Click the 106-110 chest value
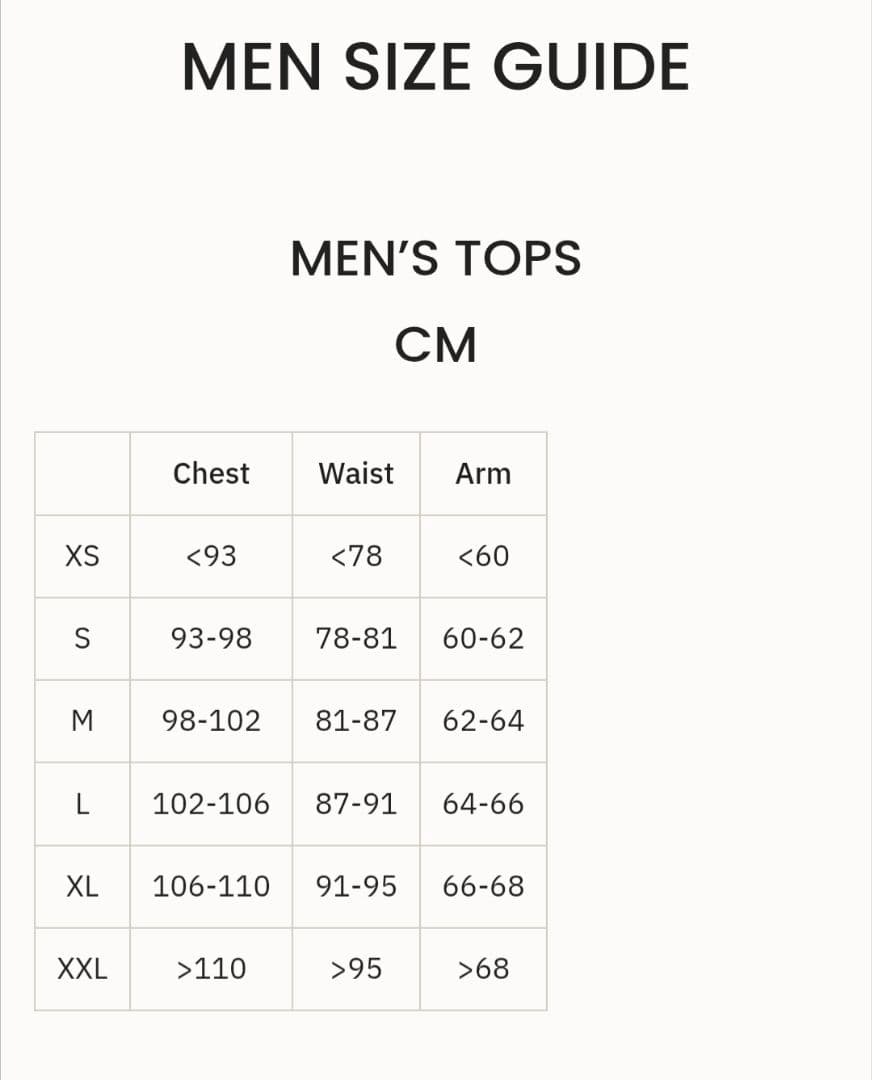 211,887
